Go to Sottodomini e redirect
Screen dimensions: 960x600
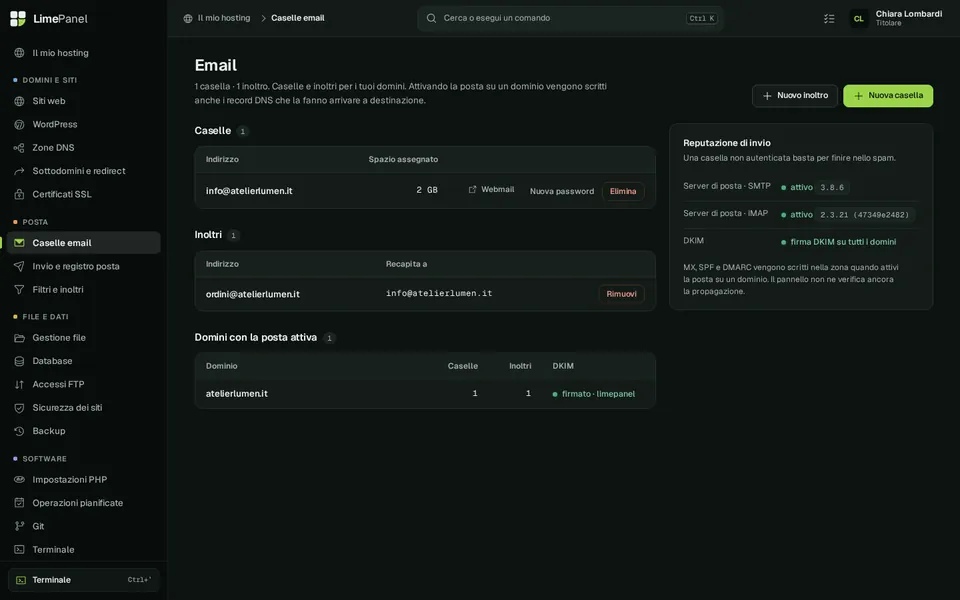click(x=83, y=171)
